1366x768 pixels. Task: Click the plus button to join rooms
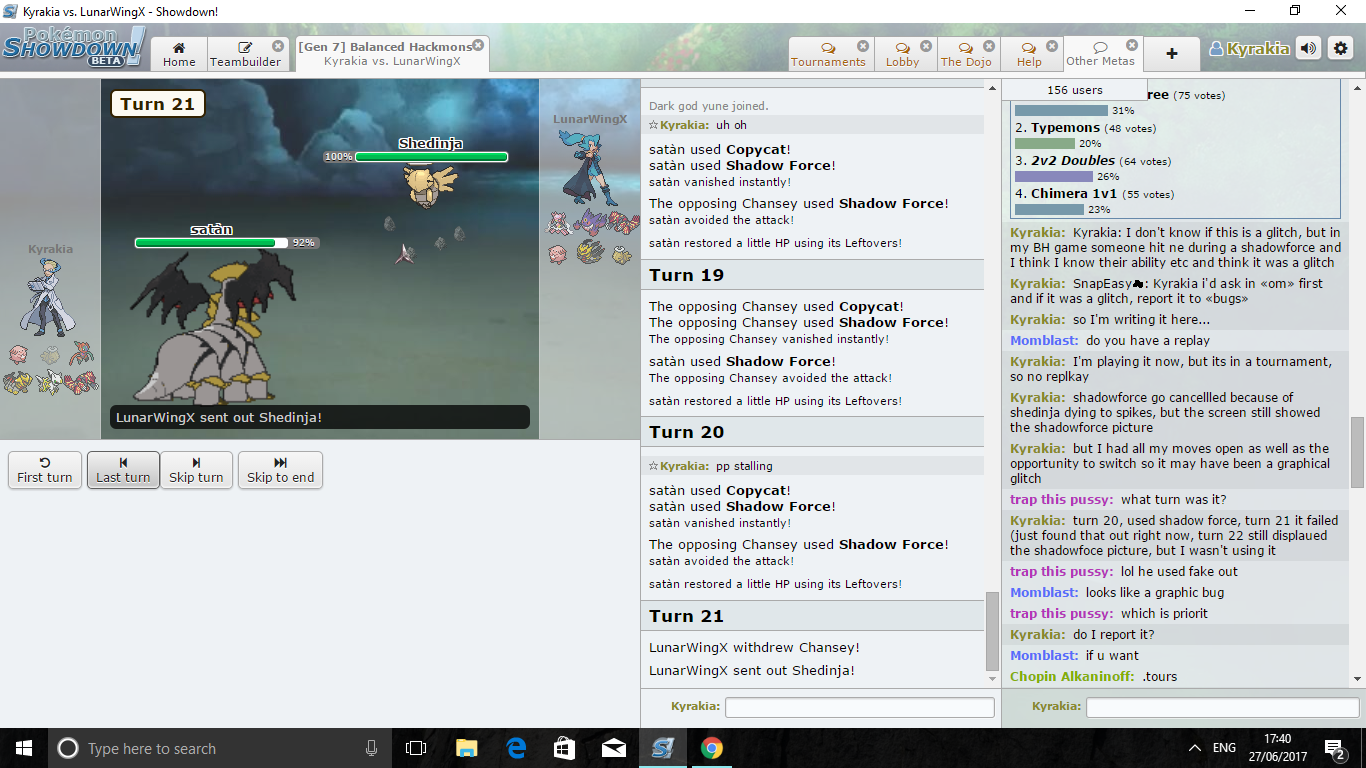point(1172,54)
